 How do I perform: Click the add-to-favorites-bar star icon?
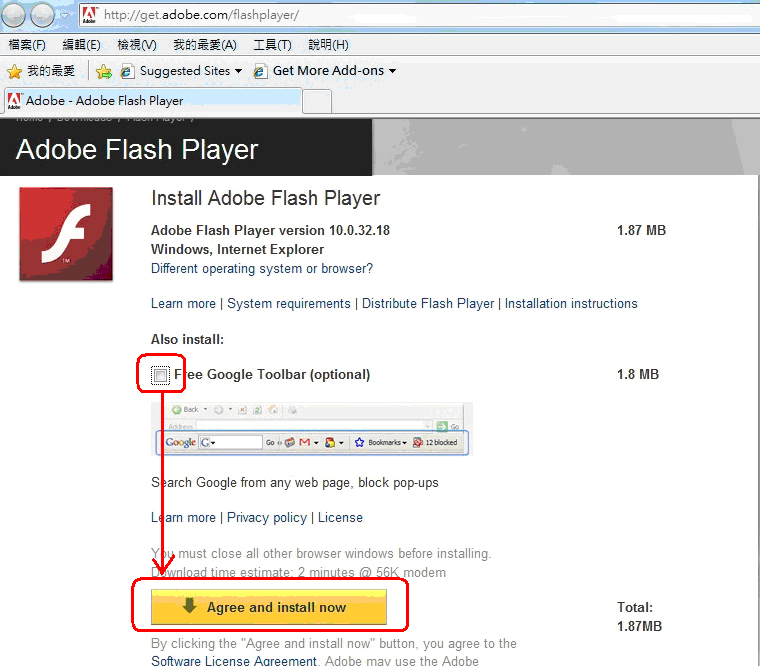tap(104, 72)
